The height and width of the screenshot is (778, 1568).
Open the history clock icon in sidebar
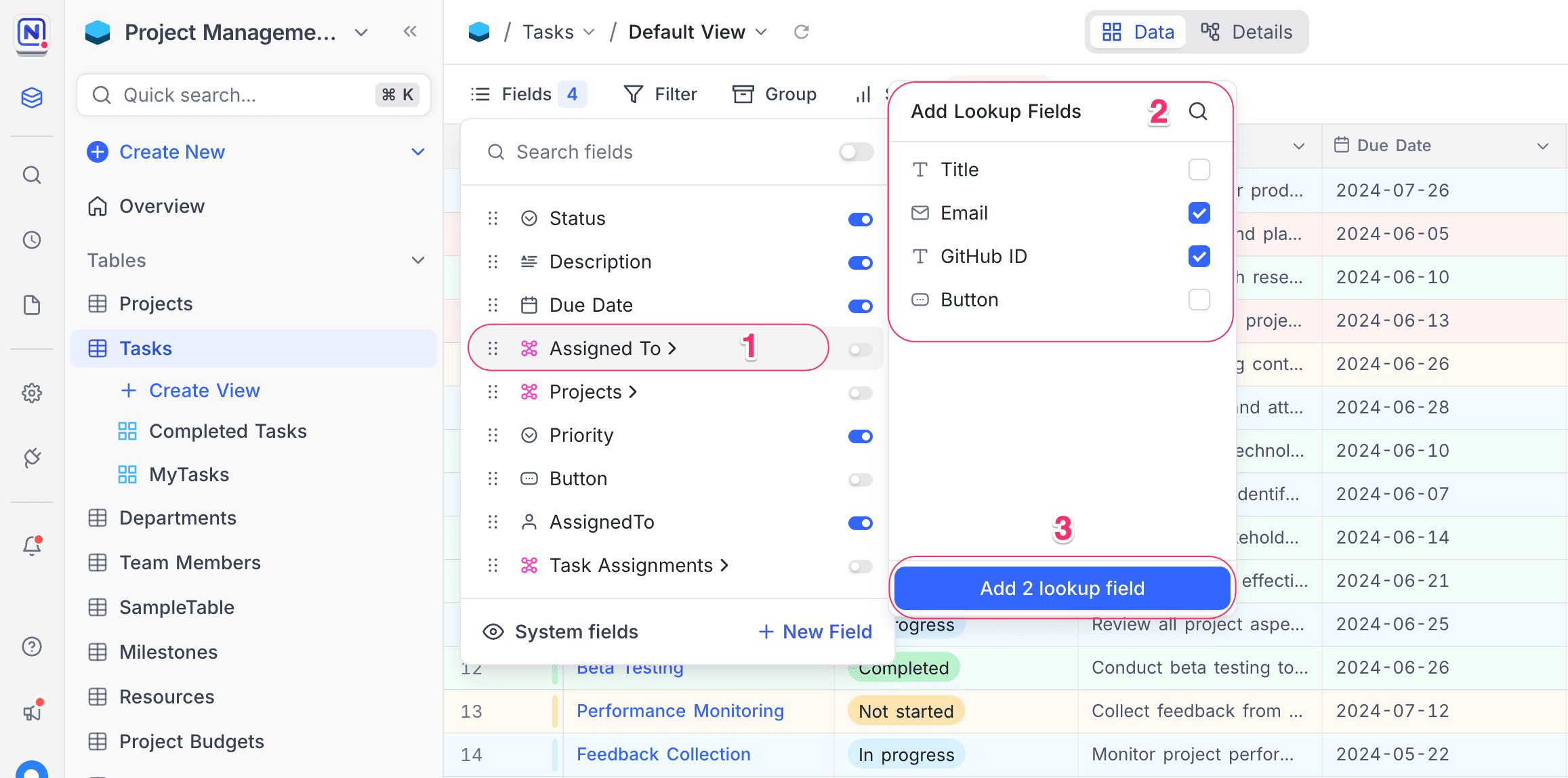click(x=32, y=239)
